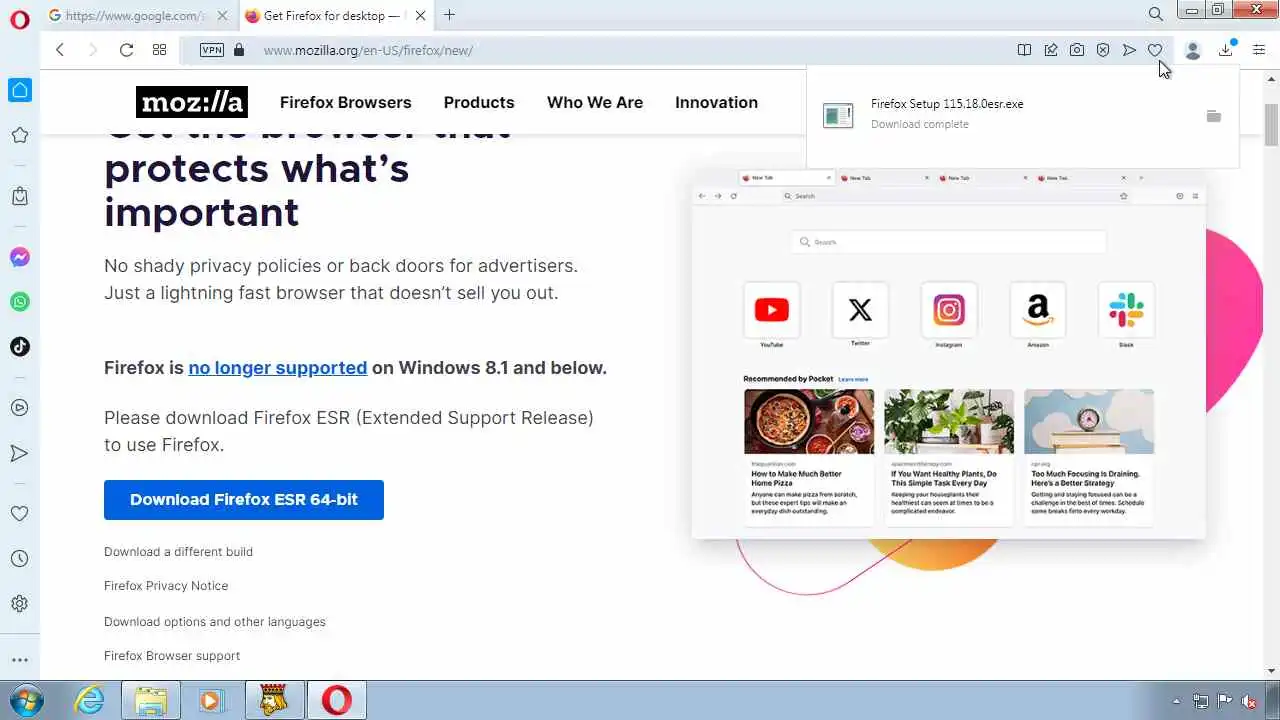The image size is (1280, 720).
Task: Open the Windows Start button
Action: (25, 700)
